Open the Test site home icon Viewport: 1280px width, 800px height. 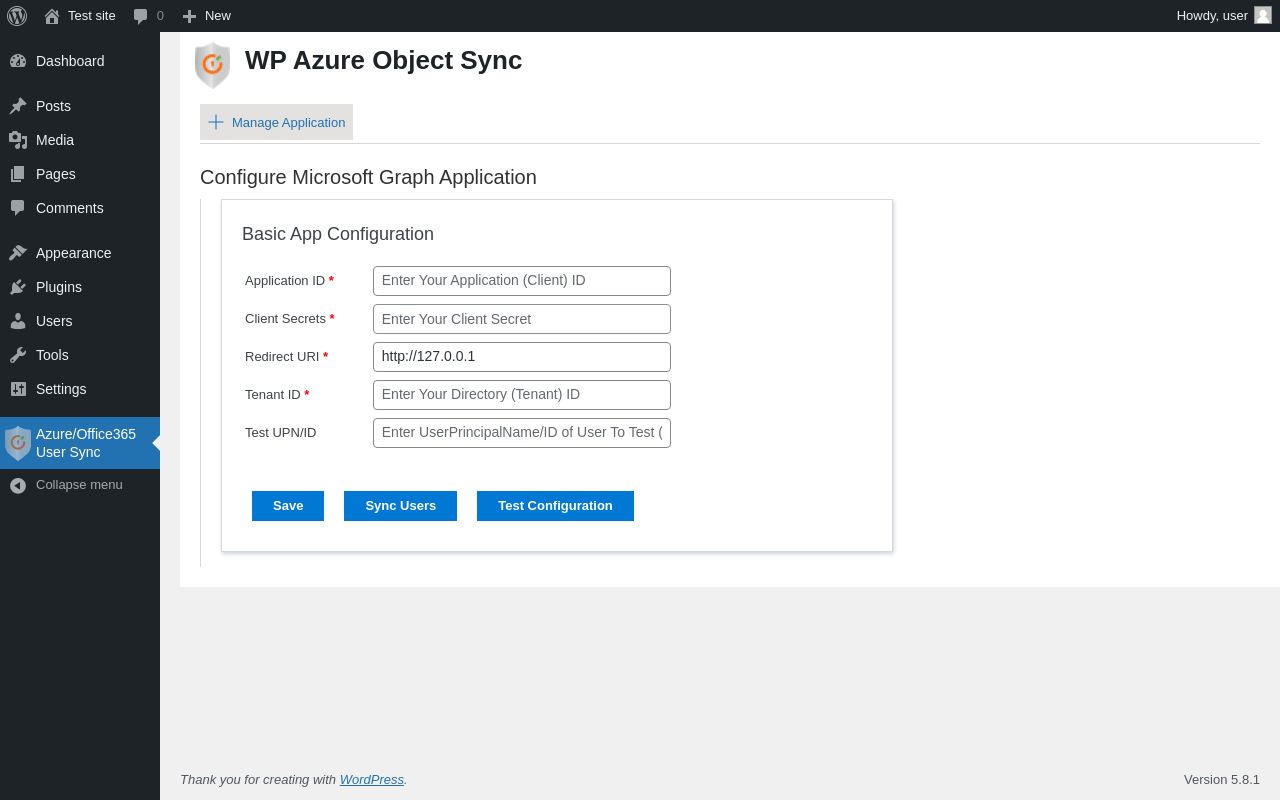click(x=52, y=16)
